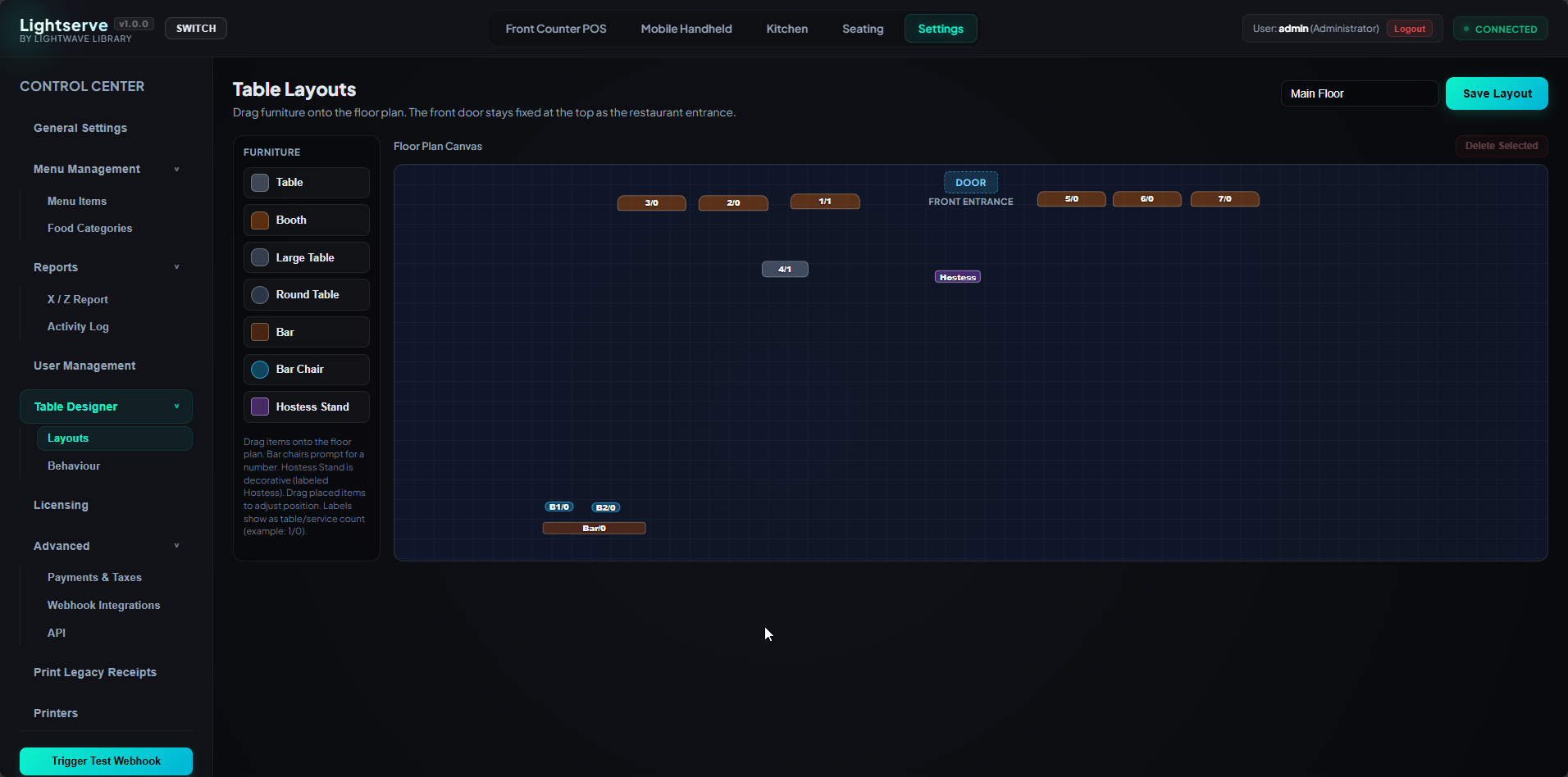Pick the Large Table swatch icon
The height and width of the screenshot is (777, 1568).
click(x=260, y=257)
